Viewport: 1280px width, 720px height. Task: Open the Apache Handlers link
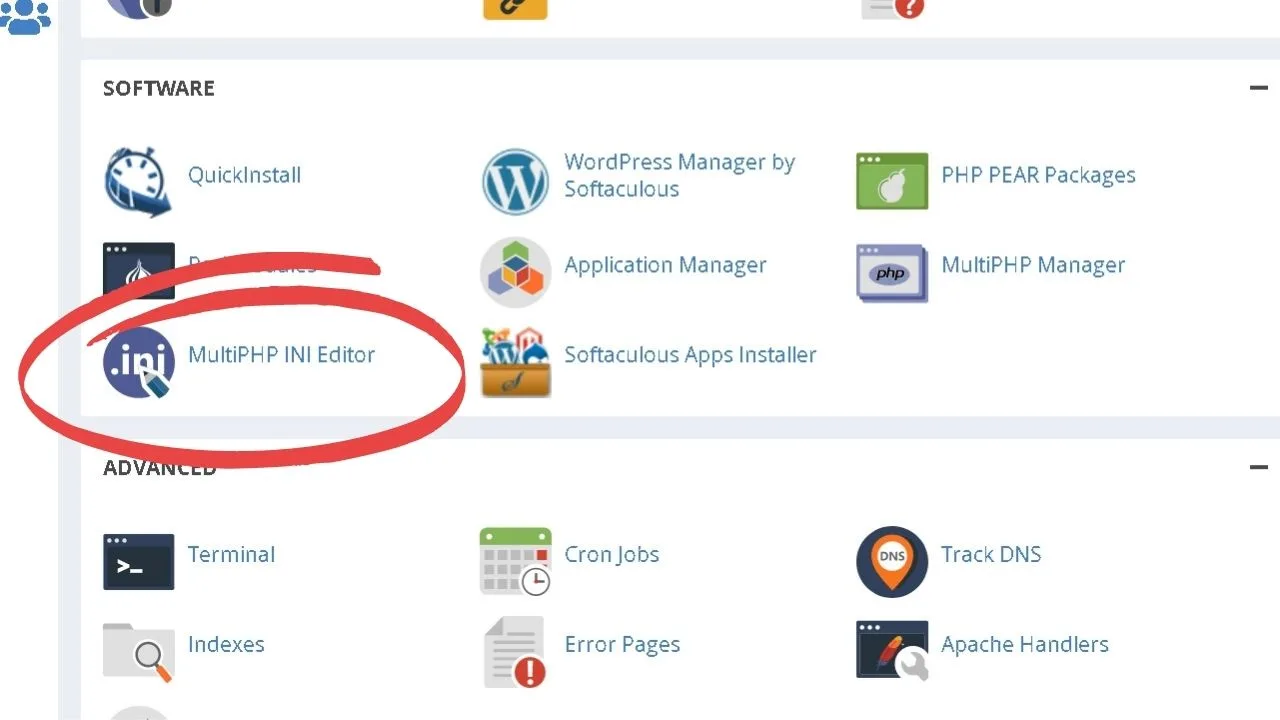(1025, 644)
